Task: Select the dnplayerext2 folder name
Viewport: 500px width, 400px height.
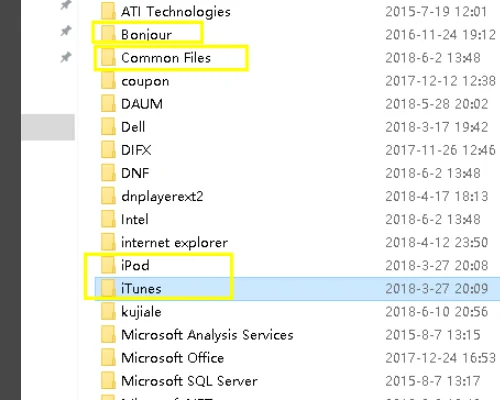Action: point(162,196)
